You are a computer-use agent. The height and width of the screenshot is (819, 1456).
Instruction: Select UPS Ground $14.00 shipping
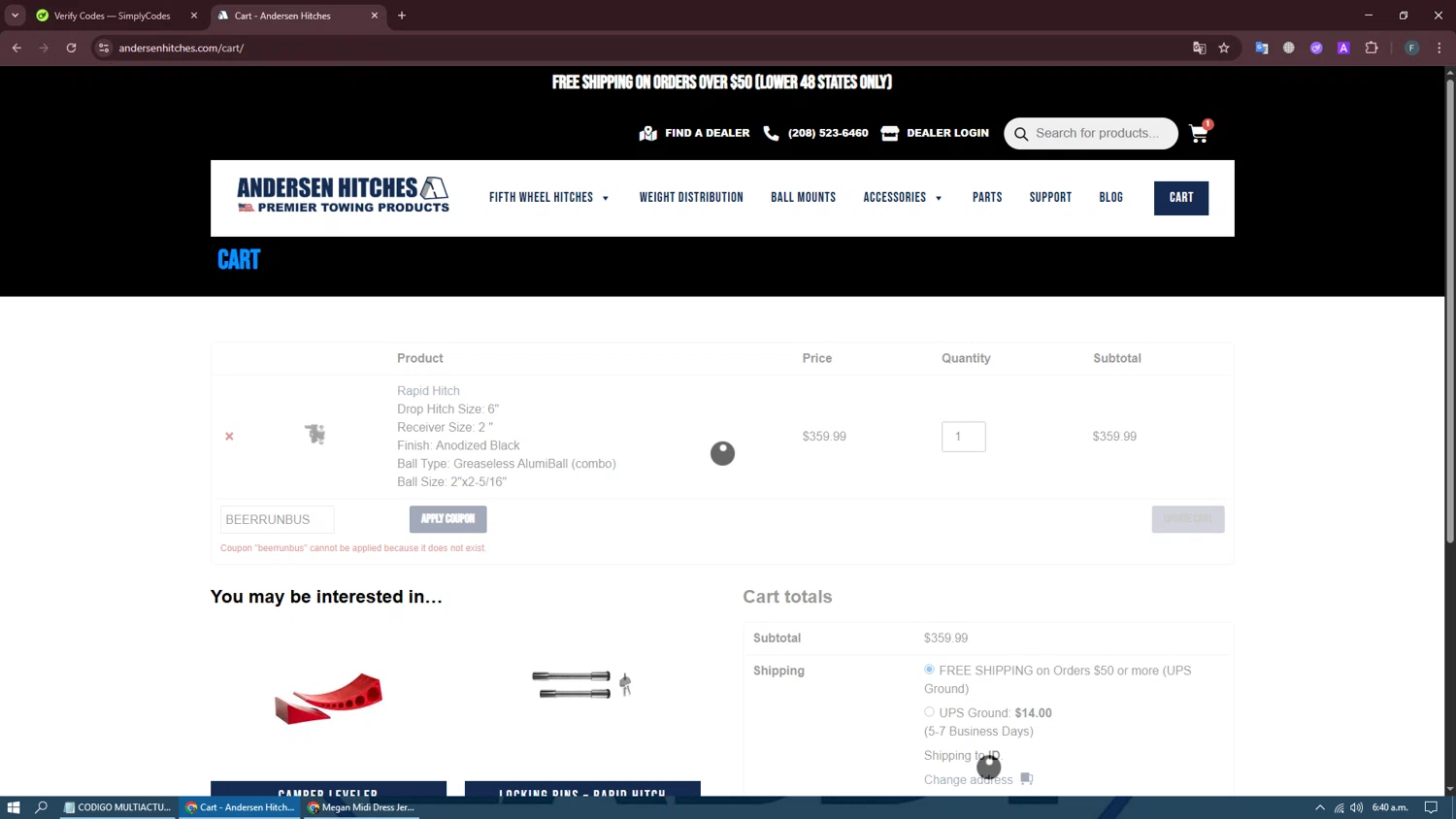click(929, 712)
